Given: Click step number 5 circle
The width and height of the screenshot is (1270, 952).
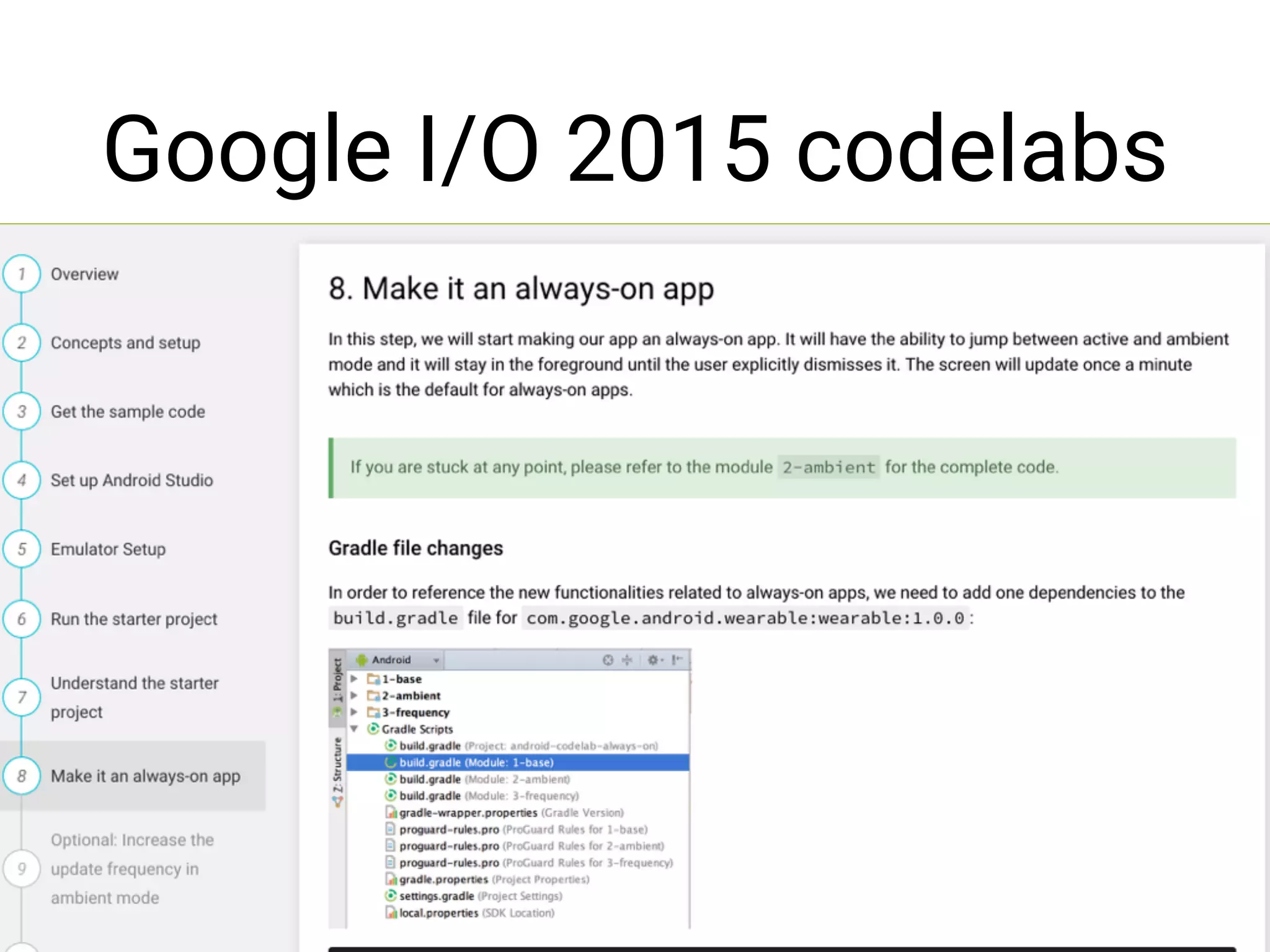Looking at the screenshot, I should click(x=22, y=549).
